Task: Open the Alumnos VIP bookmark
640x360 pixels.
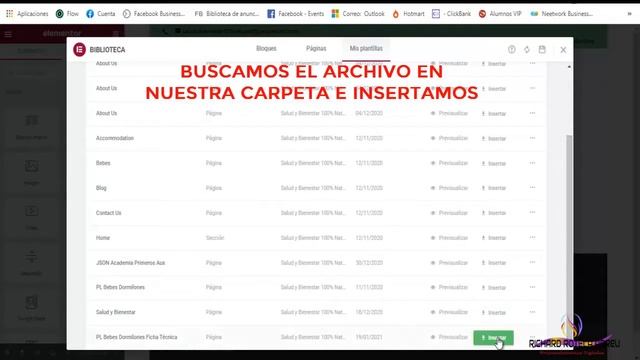Action: tap(500, 14)
